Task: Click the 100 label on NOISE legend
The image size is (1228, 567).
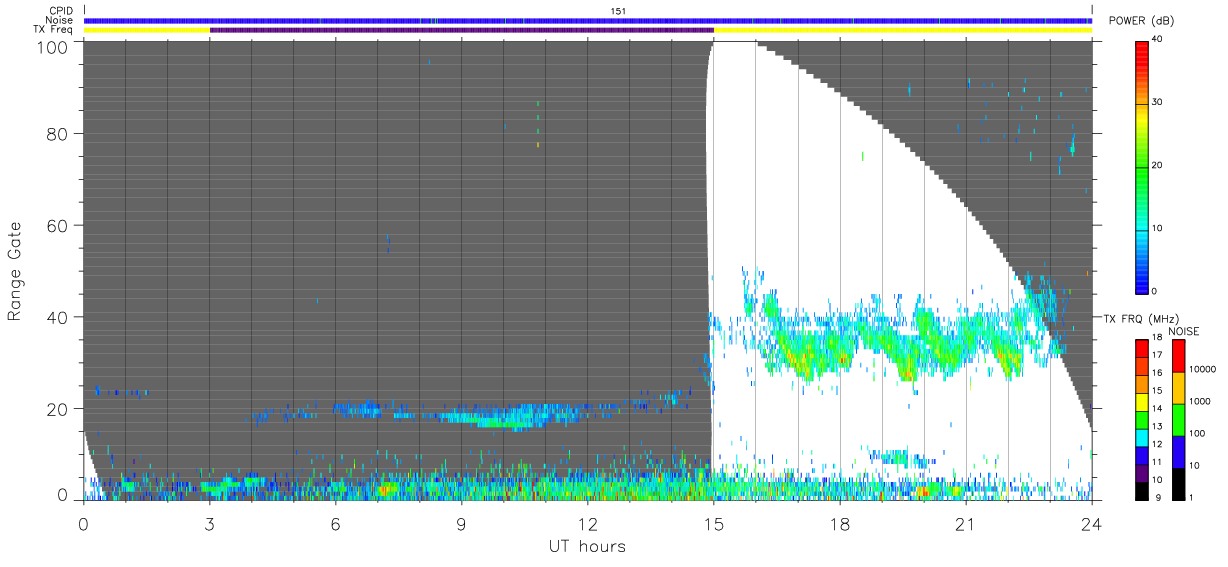Action: coord(1198,434)
